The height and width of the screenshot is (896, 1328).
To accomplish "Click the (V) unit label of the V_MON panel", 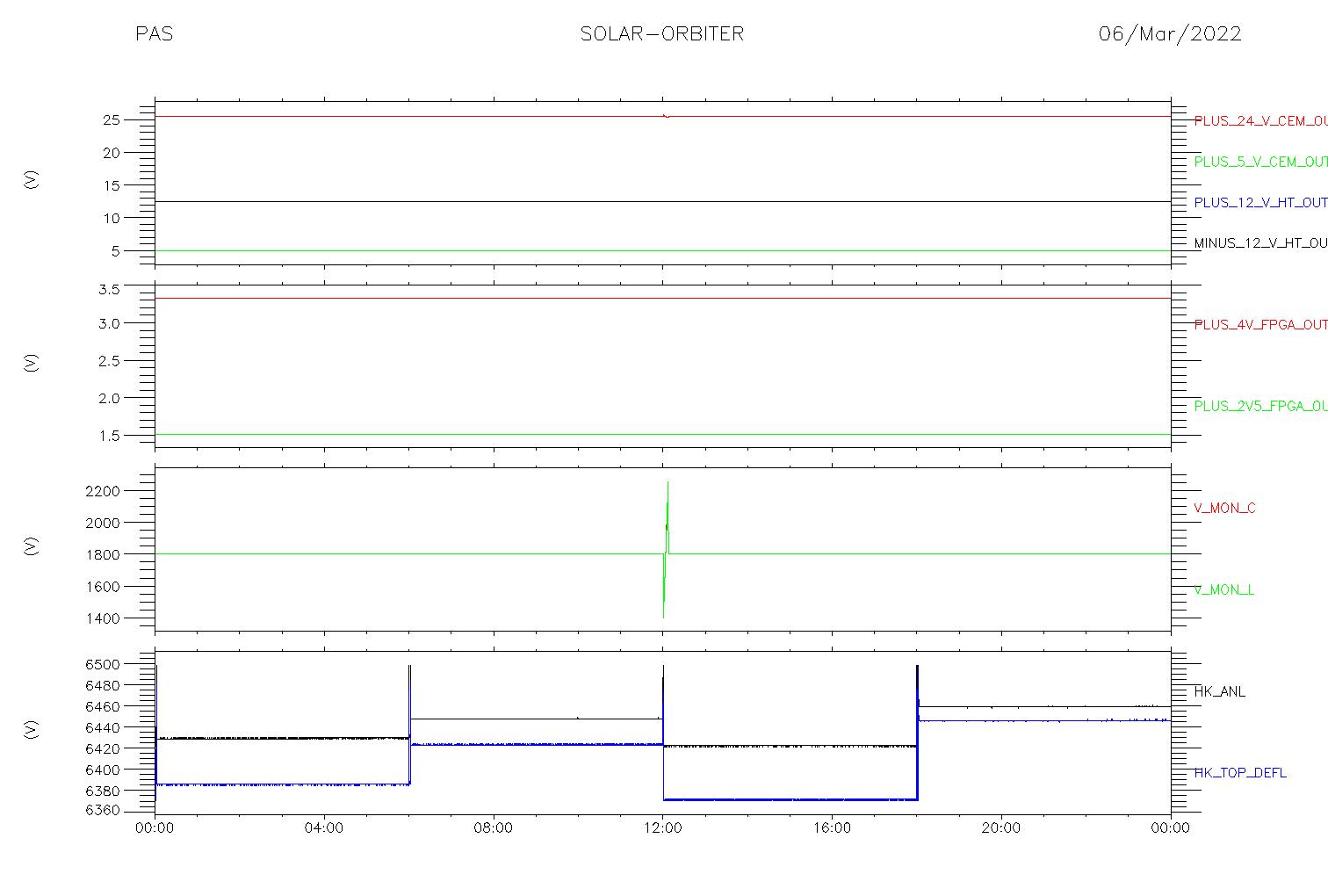I will point(32,546).
